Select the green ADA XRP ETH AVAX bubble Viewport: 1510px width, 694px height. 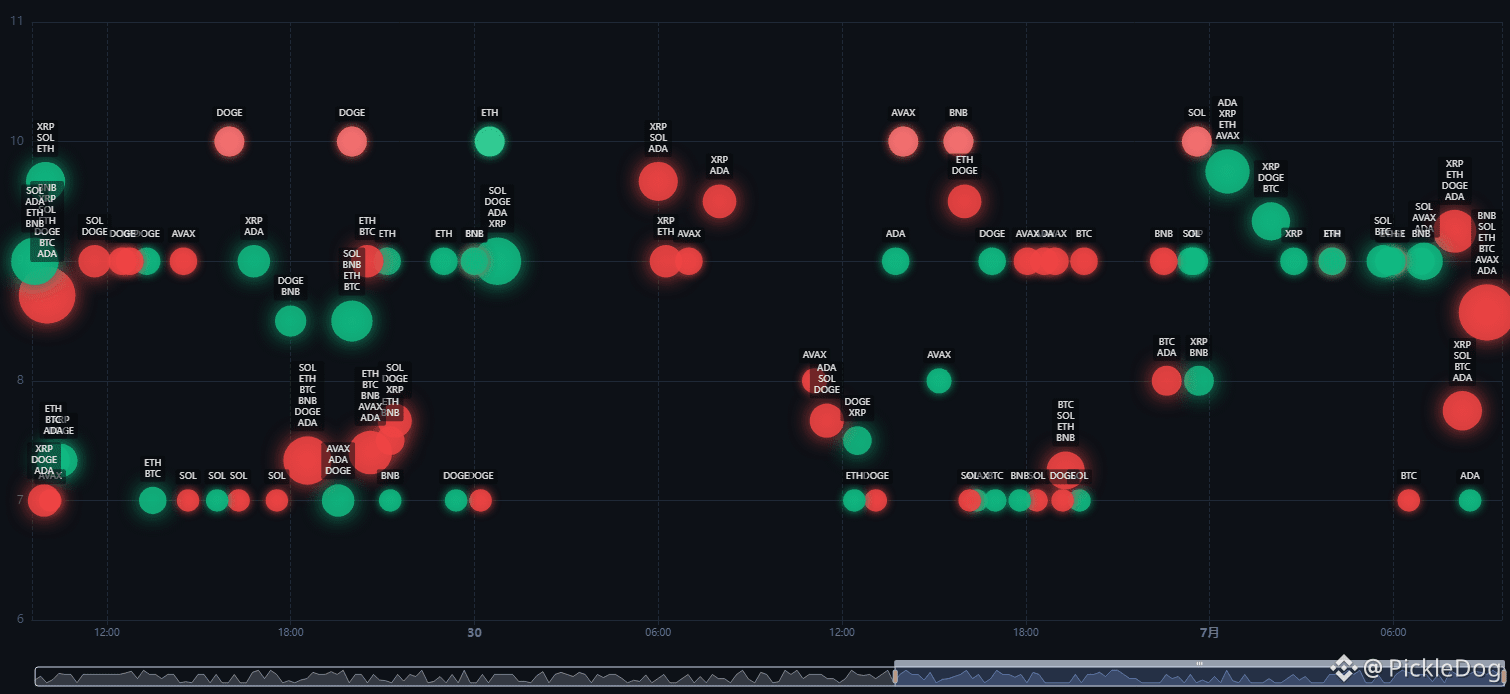tap(1227, 171)
